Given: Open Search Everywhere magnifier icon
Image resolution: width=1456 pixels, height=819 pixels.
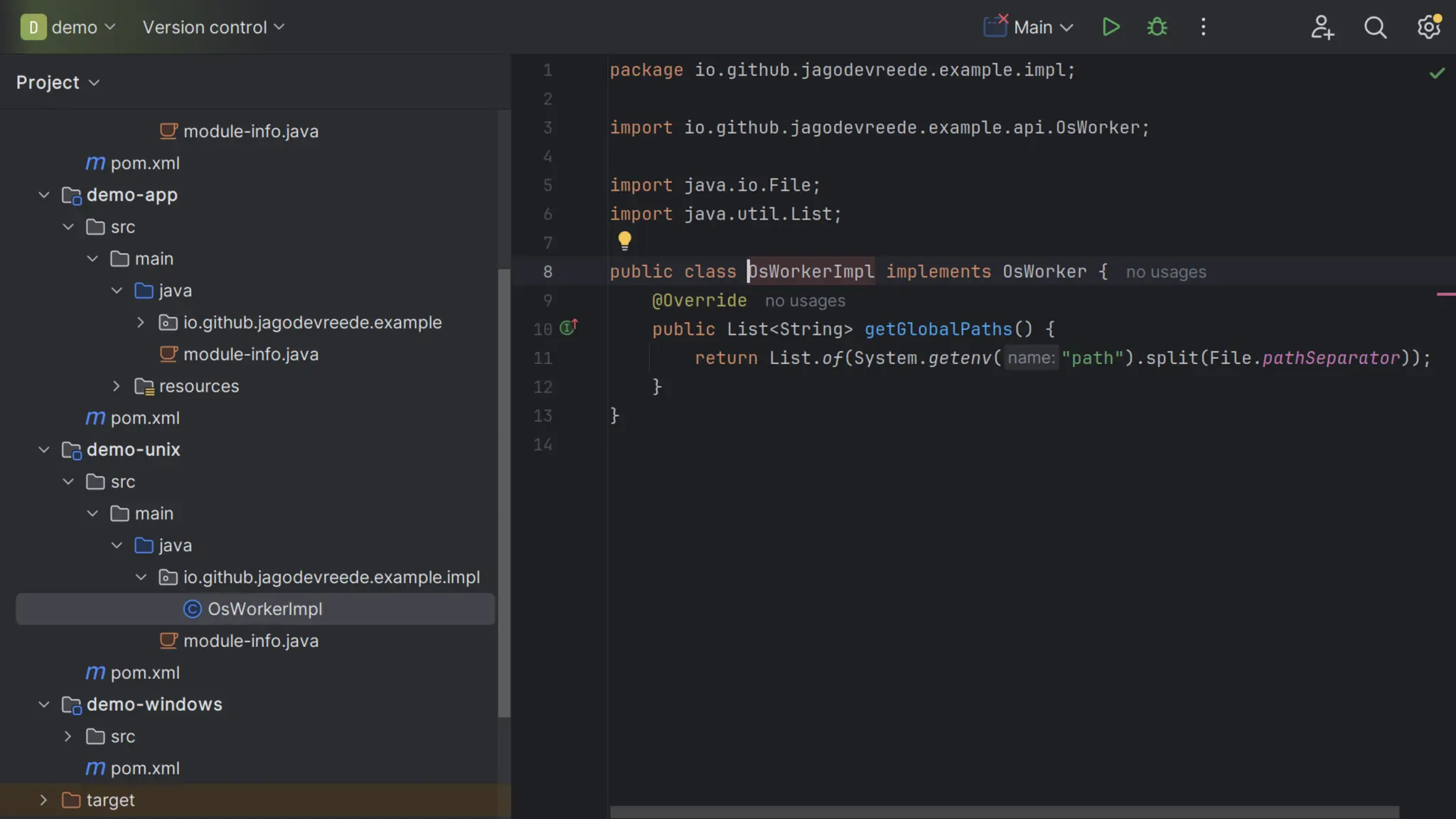Looking at the screenshot, I should tap(1375, 27).
